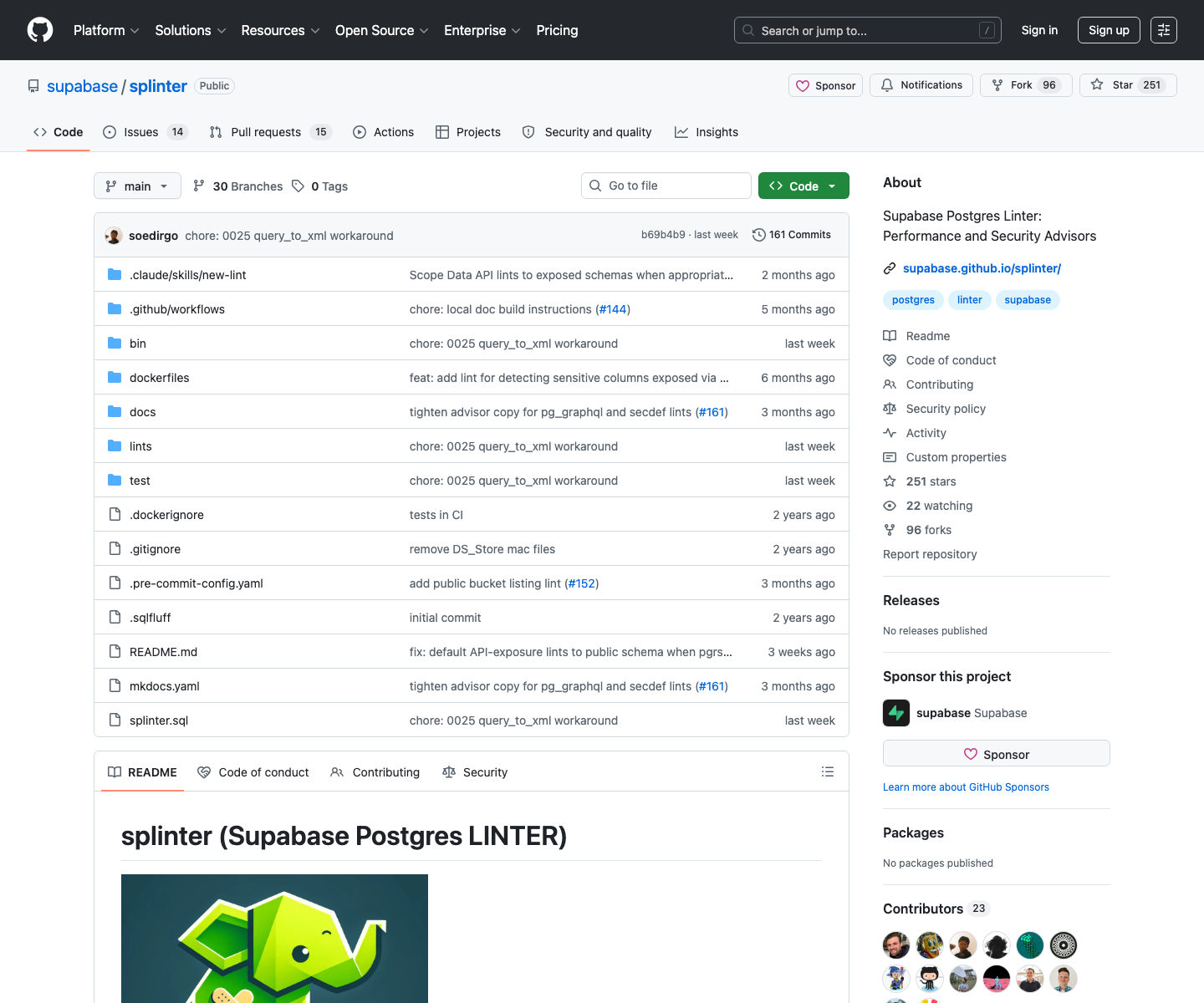Open the supabase owner link
This screenshot has height=1003, width=1204.
click(x=82, y=86)
